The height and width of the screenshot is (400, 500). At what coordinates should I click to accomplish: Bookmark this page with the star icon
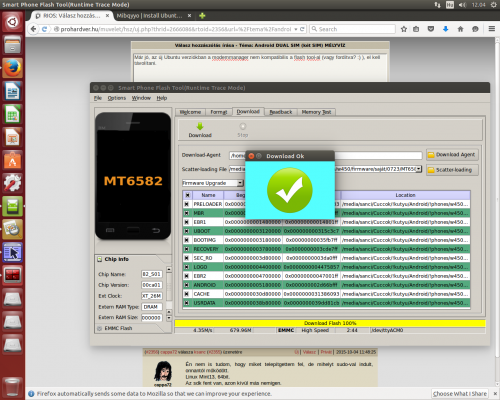pos(404,29)
